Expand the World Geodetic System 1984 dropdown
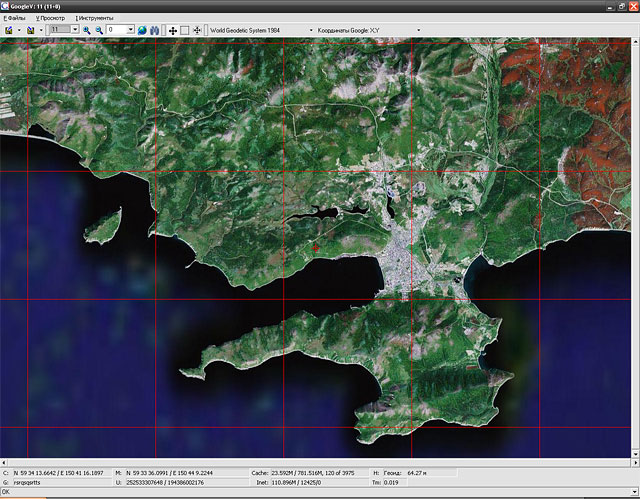640x499 pixels. click(310, 30)
